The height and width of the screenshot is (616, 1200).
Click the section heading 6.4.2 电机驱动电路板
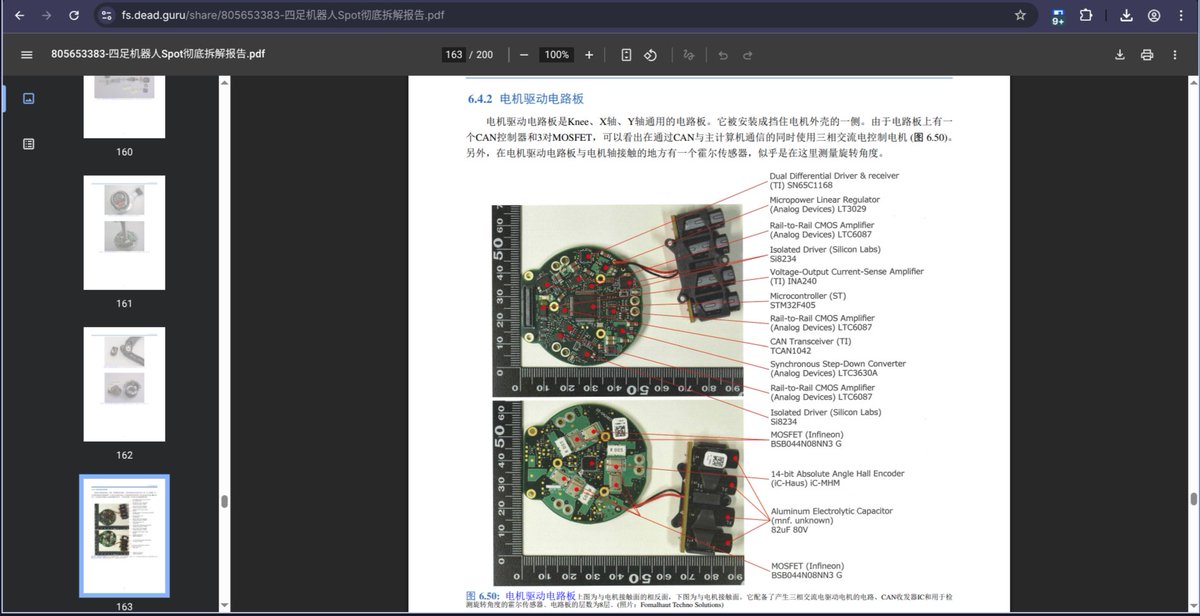coord(525,99)
